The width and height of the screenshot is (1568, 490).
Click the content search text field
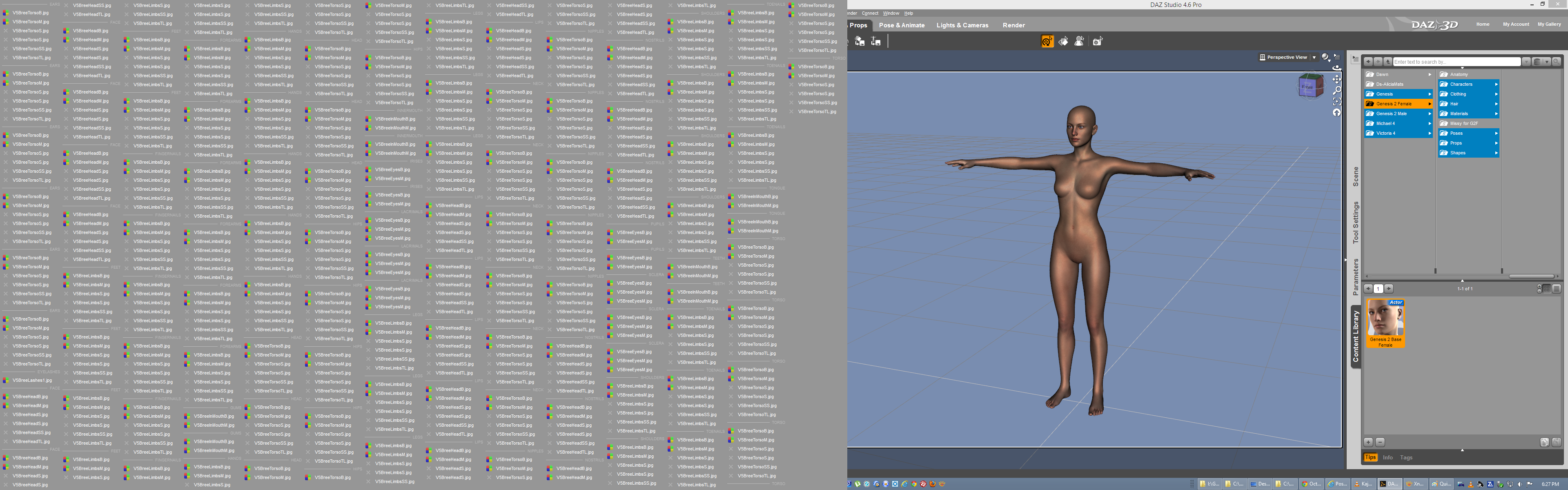pos(1456,62)
